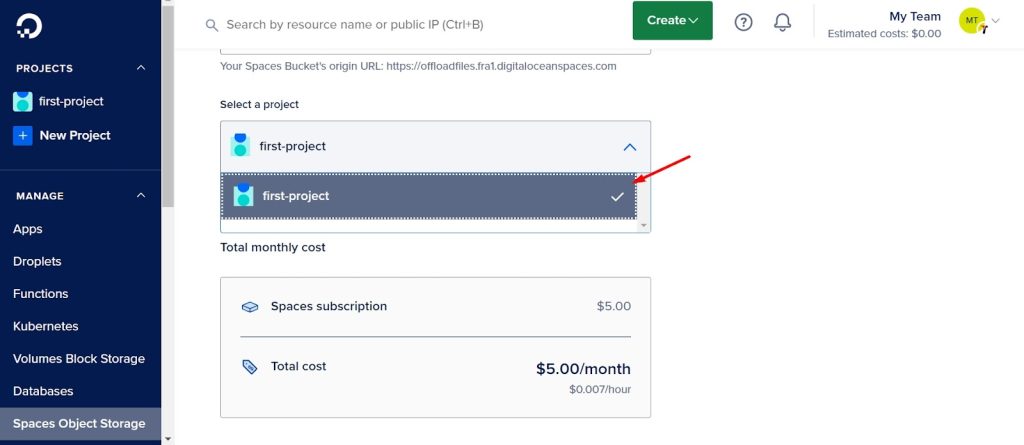Open the account menu chevron beside avatar
1024x445 pixels.
click(995, 21)
